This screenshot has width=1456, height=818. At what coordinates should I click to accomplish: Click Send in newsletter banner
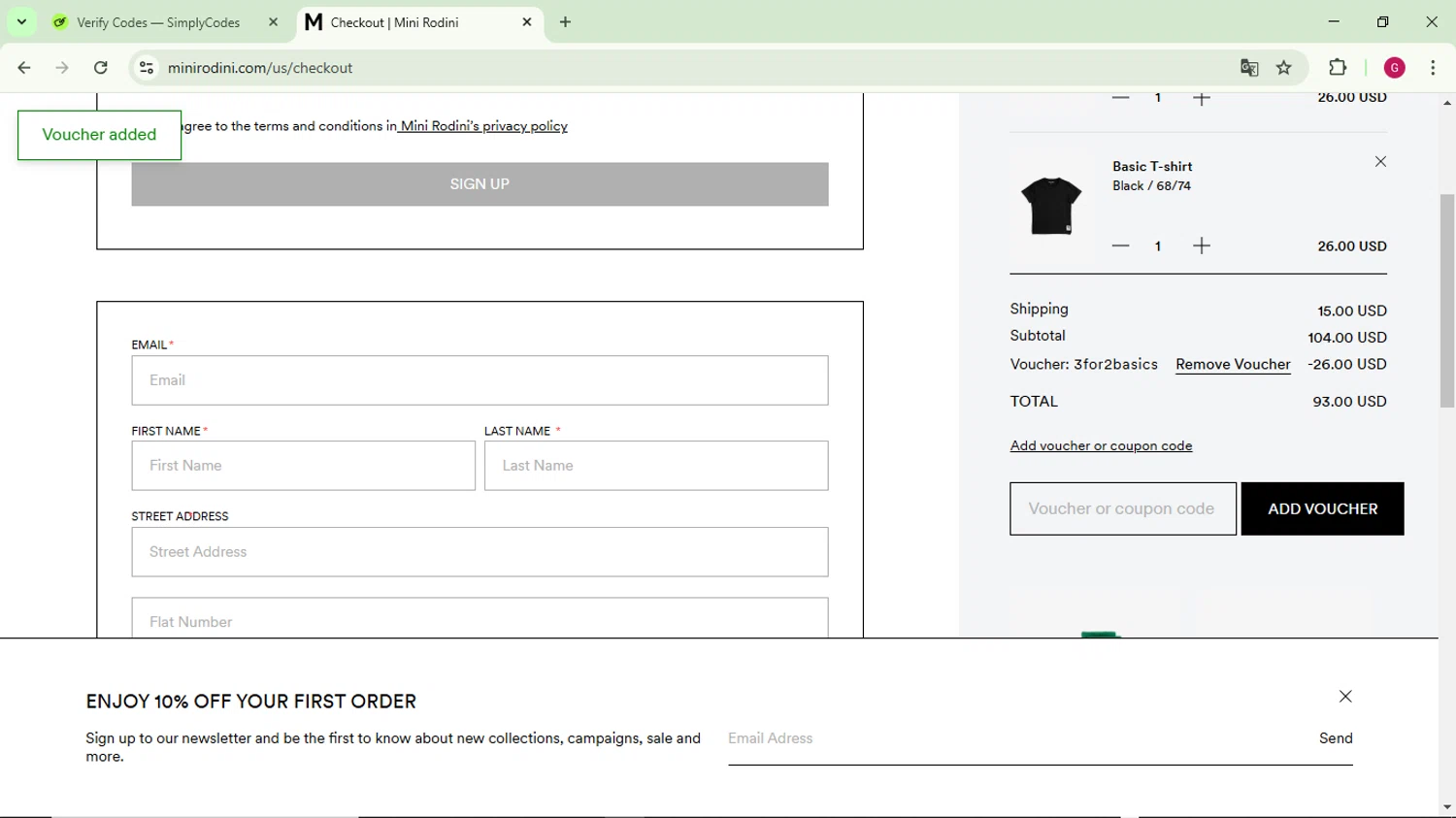[1336, 738]
